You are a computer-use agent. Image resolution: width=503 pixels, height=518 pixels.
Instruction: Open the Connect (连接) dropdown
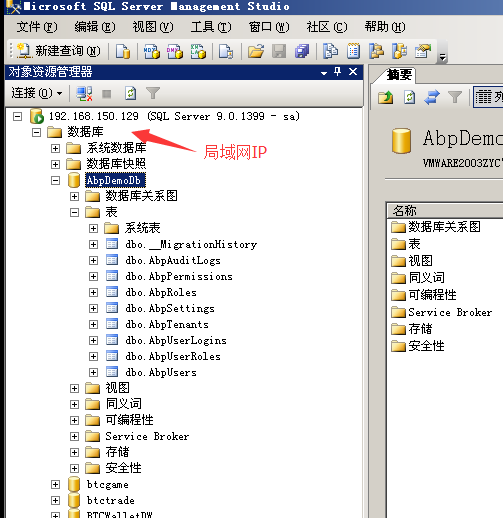pyautogui.click(x=37, y=93)
